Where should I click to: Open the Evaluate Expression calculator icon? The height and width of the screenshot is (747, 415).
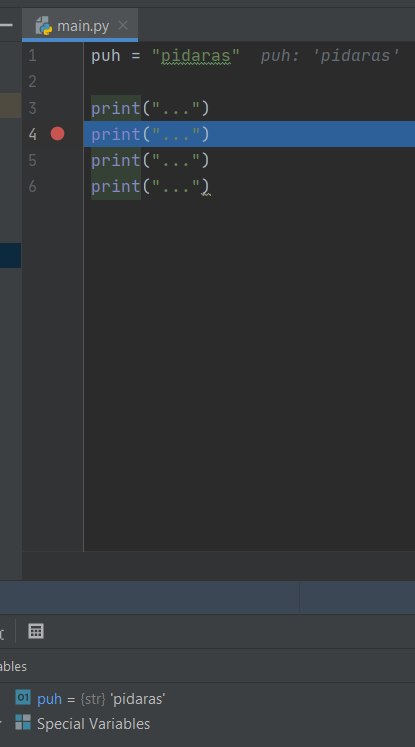point(36,631)
